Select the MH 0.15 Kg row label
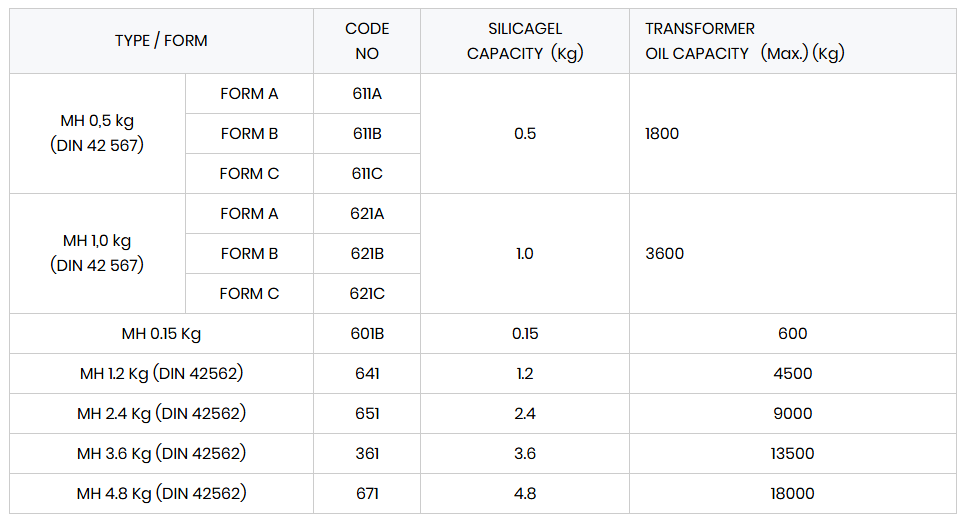 point(161,333)
